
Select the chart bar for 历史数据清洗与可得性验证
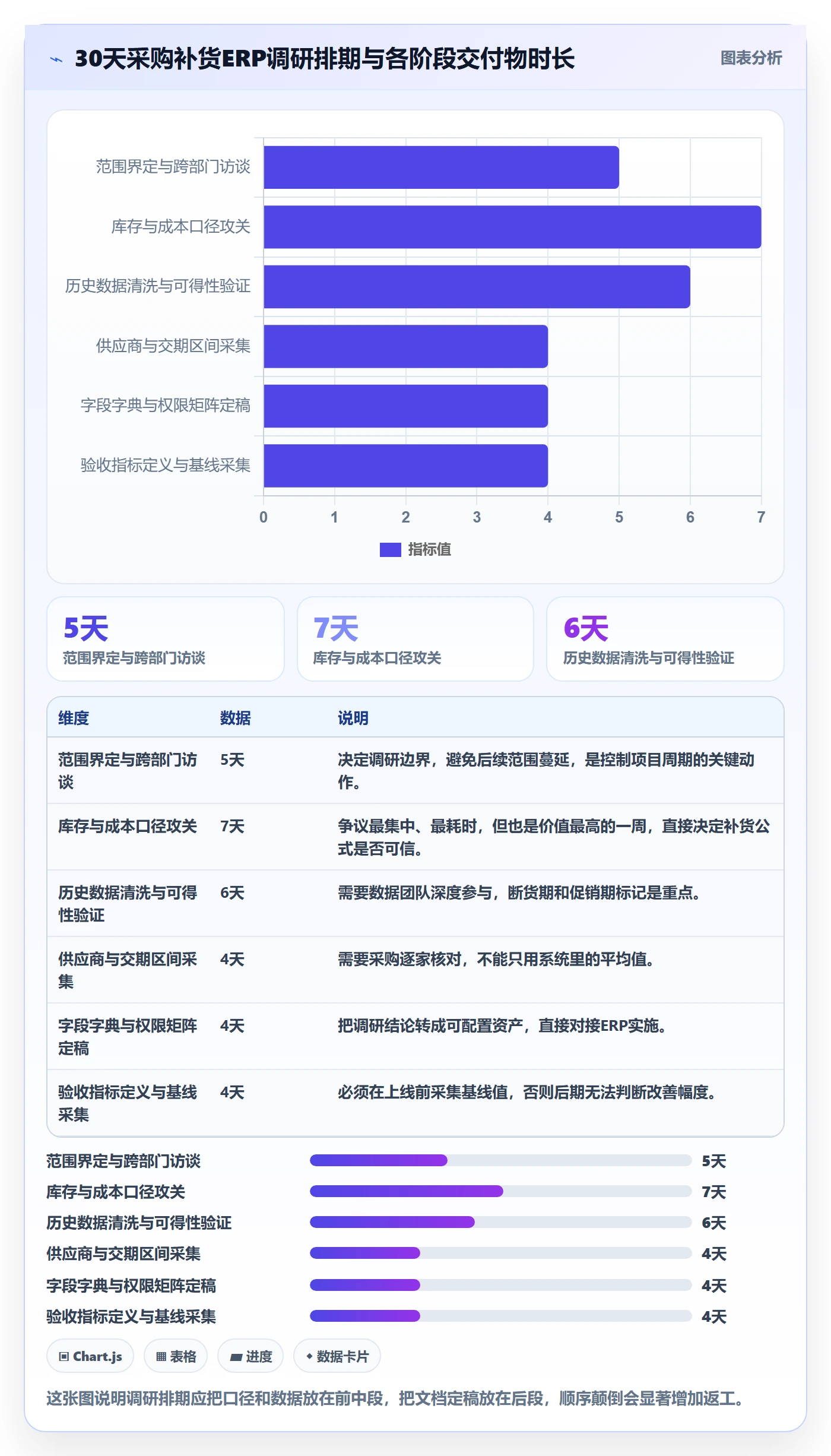[x=477, y=287]
